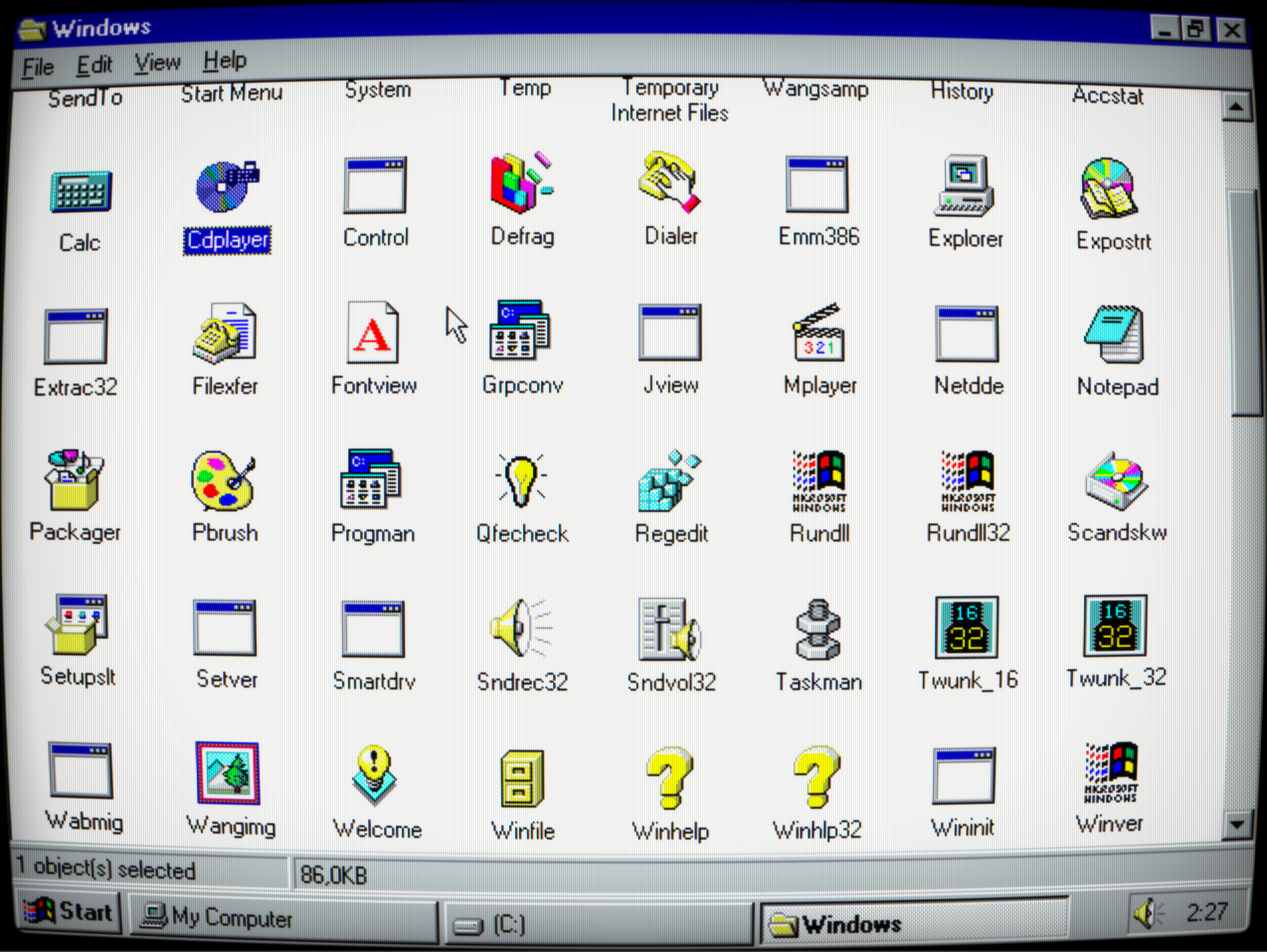Click the Wininit program icon

(x=964, y=776)
